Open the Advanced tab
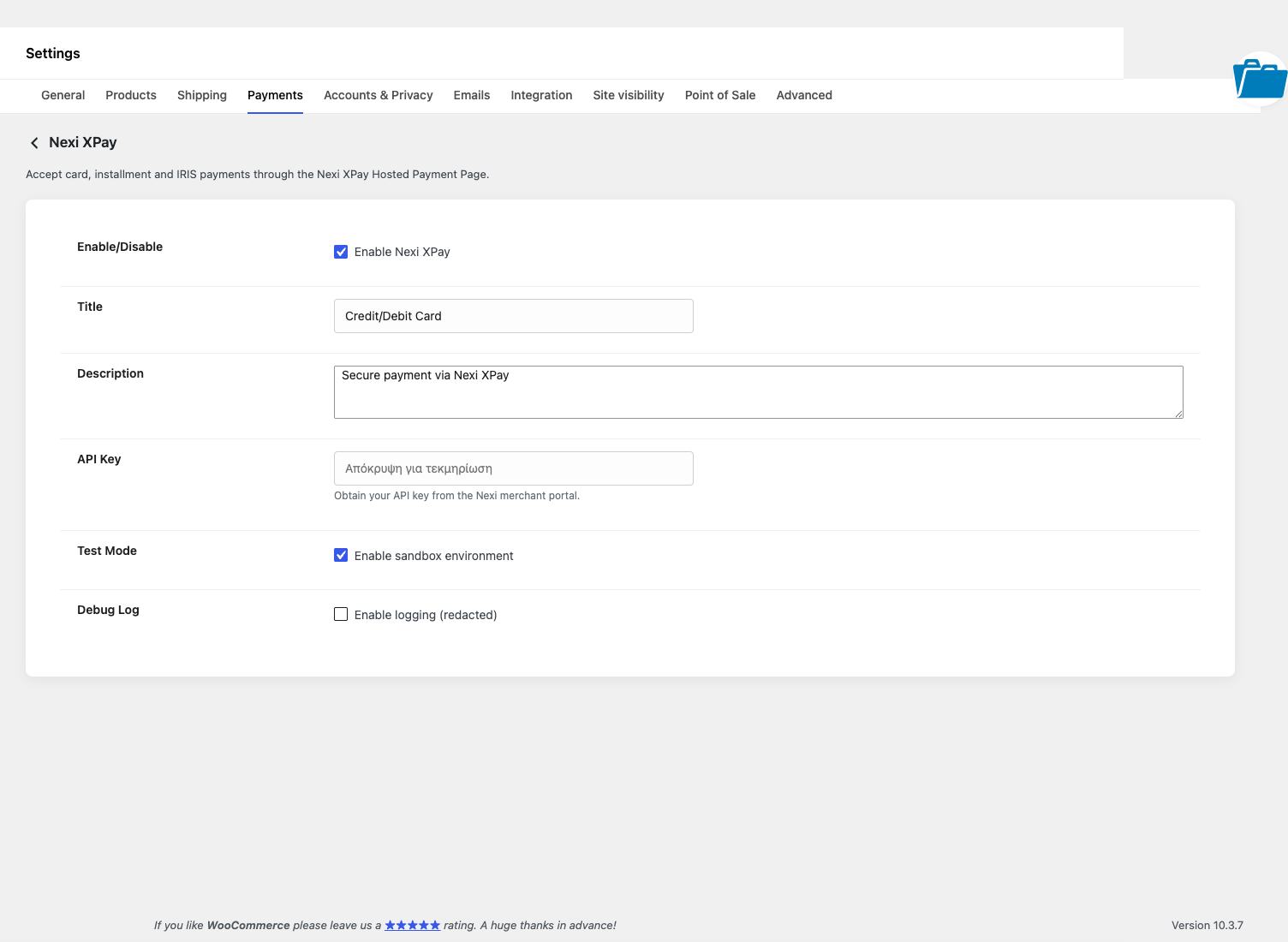The width and height of the screenshot is (1288, 942). tap(804, 95)
